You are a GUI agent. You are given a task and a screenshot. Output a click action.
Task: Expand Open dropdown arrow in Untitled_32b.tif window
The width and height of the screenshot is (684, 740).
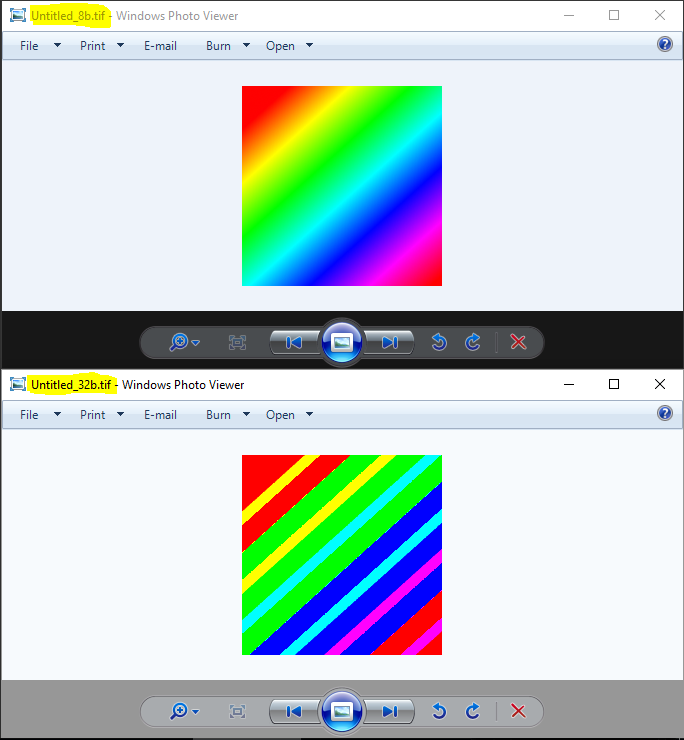[310, 414]
